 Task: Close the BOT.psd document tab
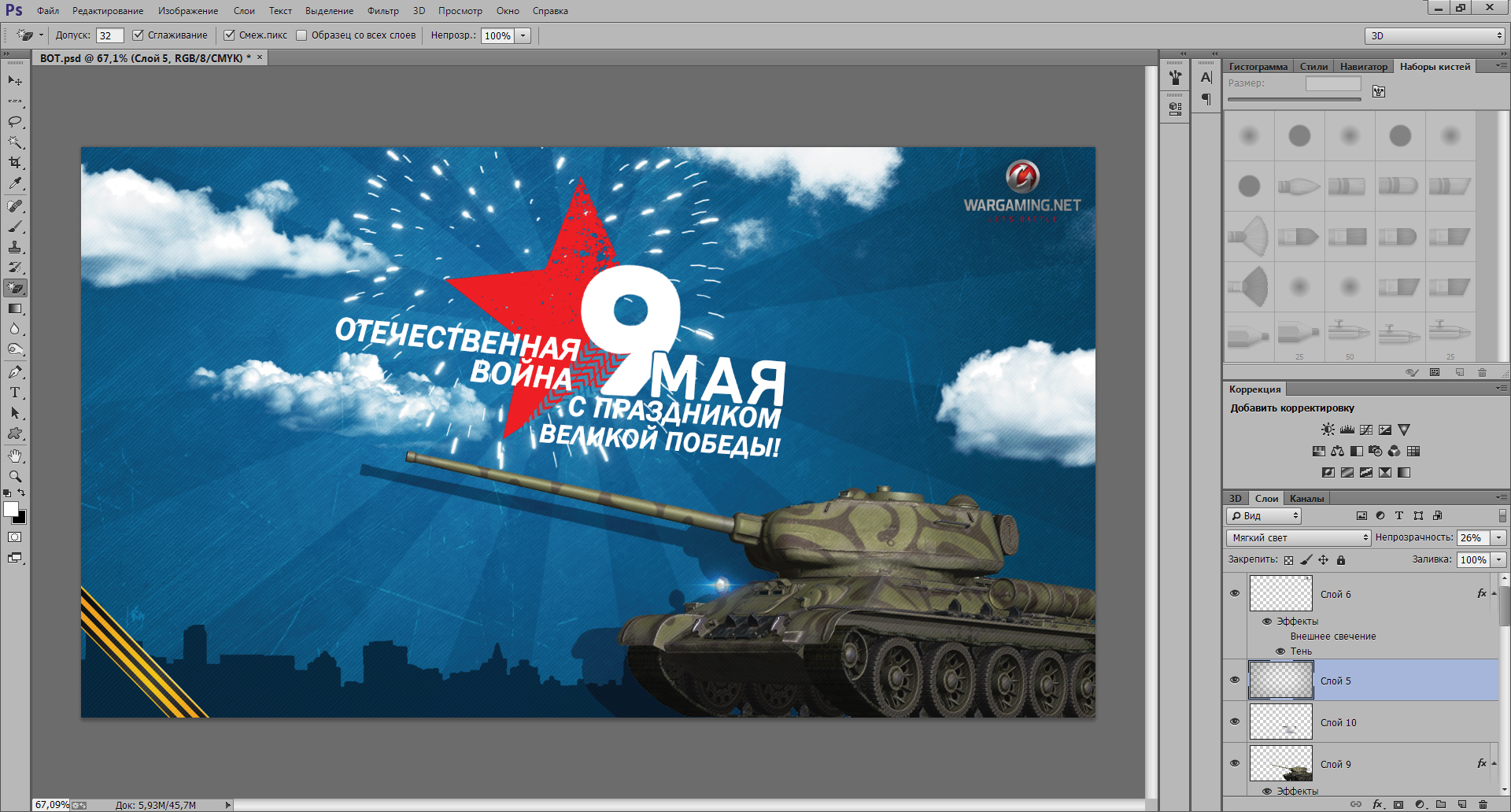tap(260, 57)
